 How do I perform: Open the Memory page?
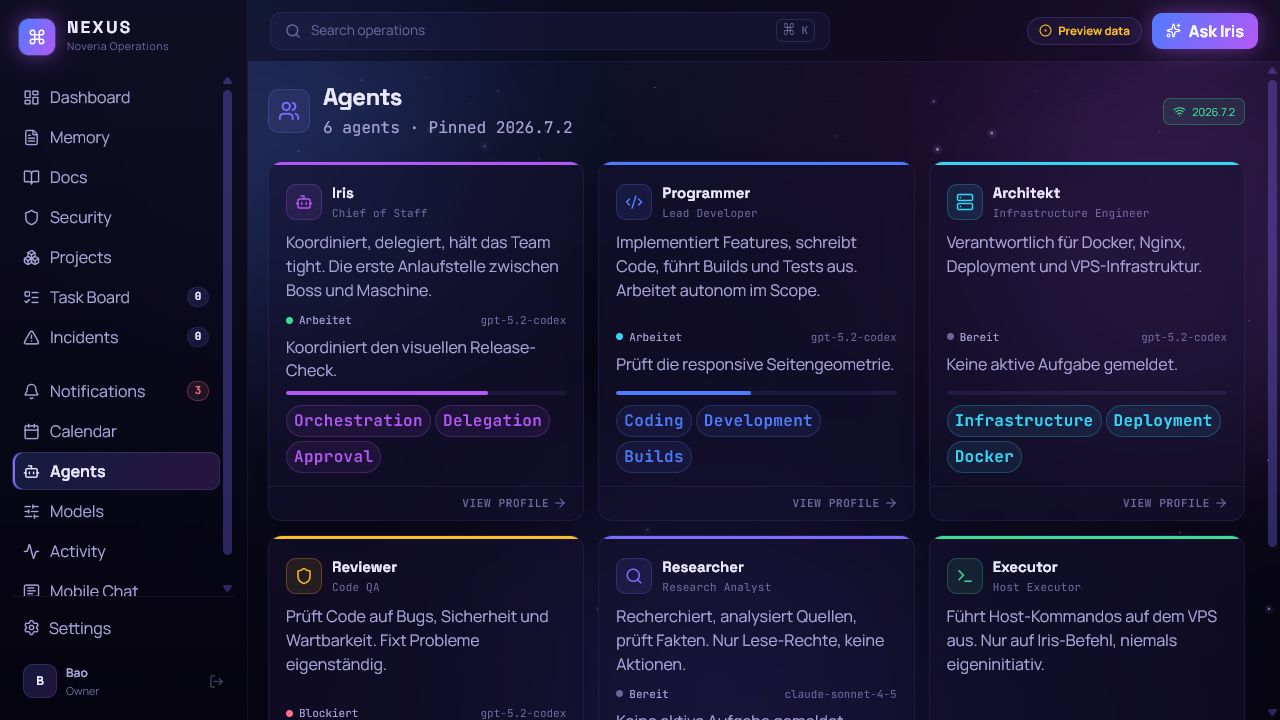pyautogui.click(x=116, y=137)
